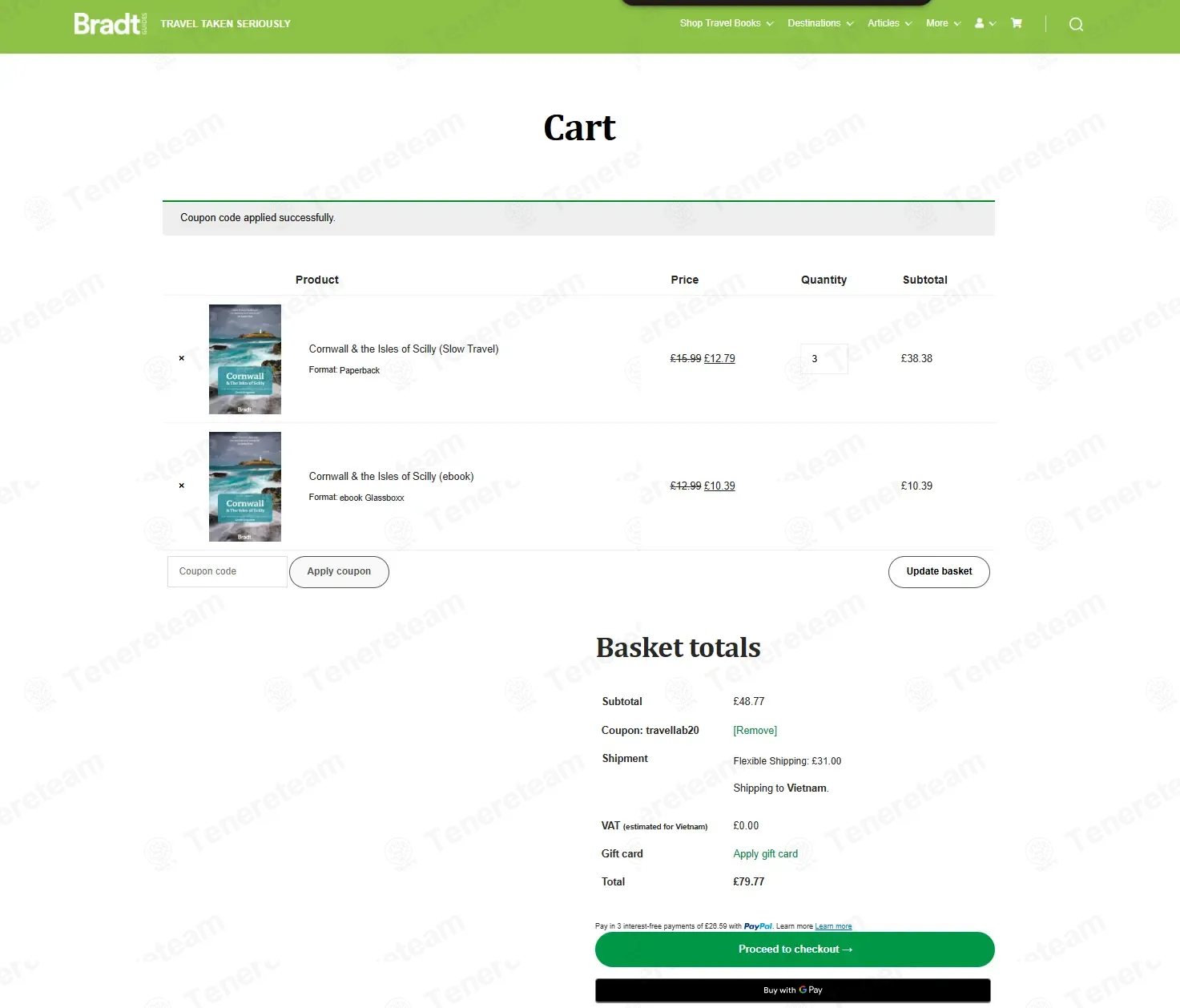The width and height of the screenshot is (1180, 1008).
Task: Click the Update basket button
Action: [939, 572]
